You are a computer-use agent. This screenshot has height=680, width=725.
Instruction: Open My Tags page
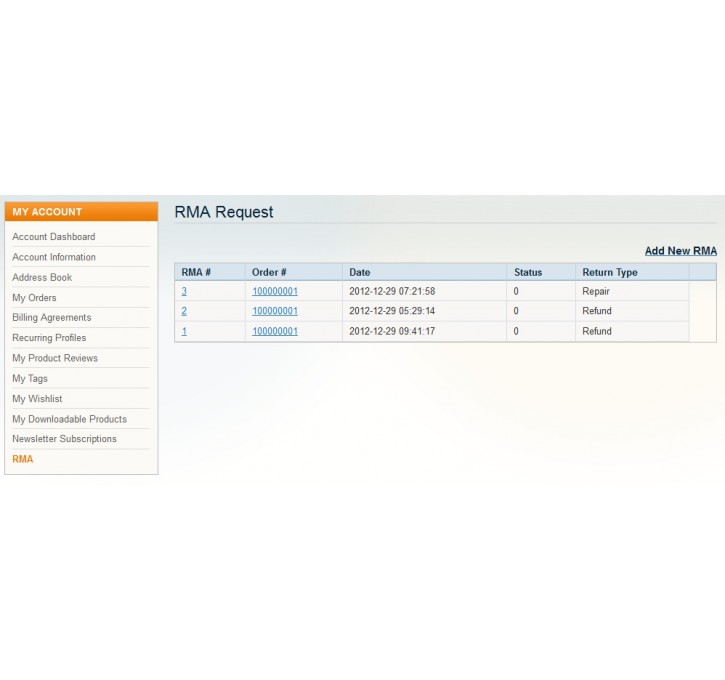[30, 379]
